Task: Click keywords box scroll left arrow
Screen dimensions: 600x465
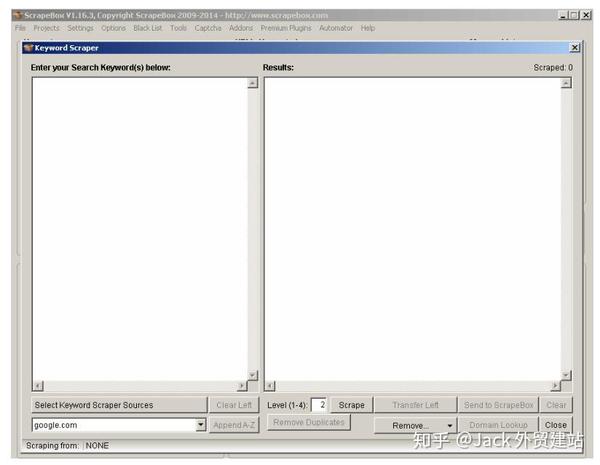Action: click(38, 386)
